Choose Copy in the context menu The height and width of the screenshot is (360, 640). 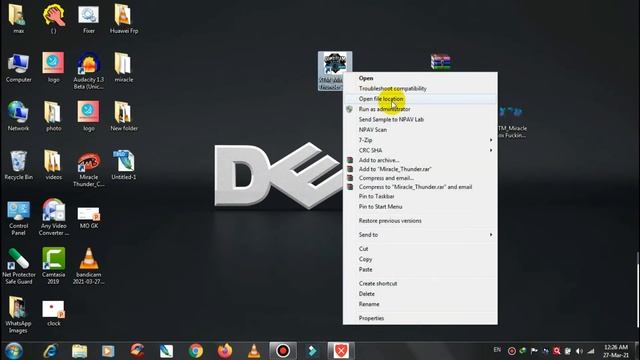click(x=420, y=259)
